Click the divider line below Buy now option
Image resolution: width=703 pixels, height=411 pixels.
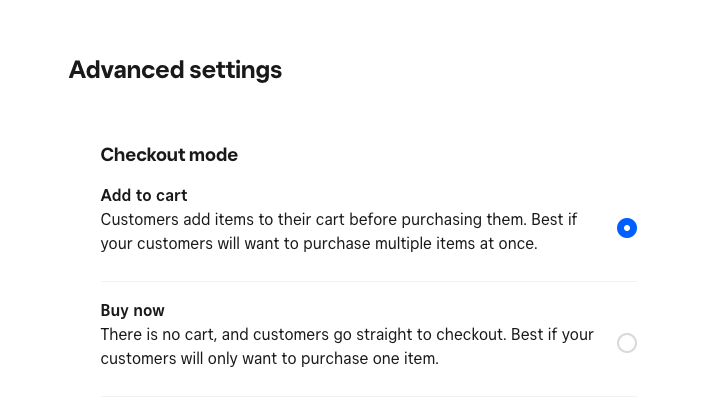pos(368,396)
